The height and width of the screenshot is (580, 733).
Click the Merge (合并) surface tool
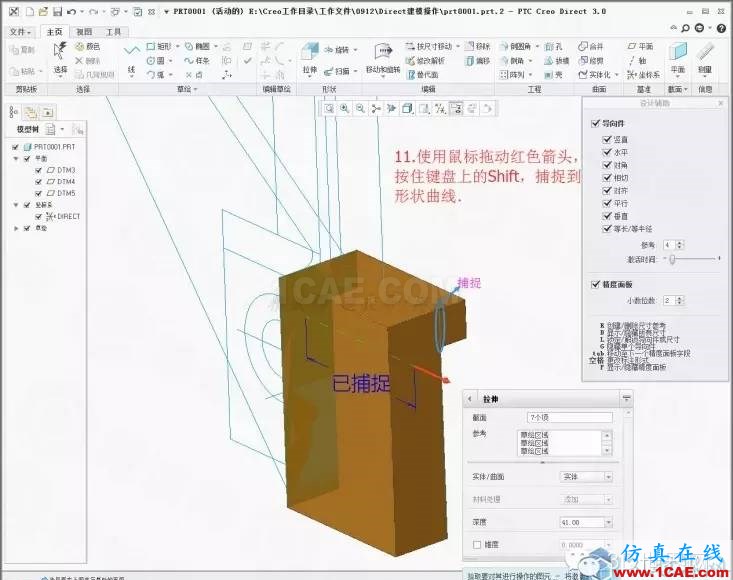[591, 46]
